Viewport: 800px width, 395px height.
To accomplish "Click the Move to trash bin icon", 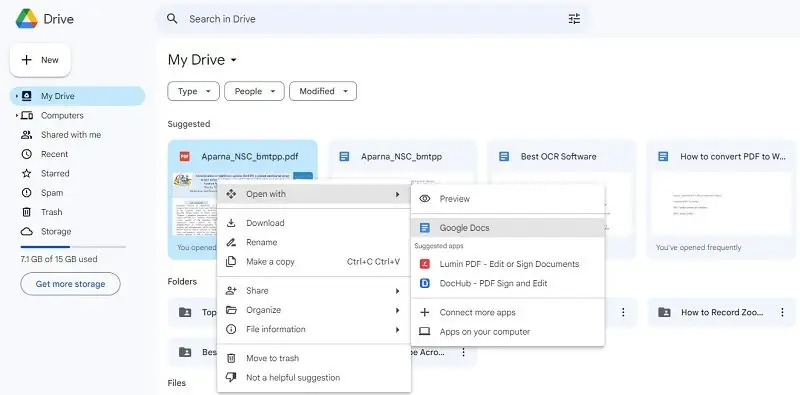I will pos(231,358).
